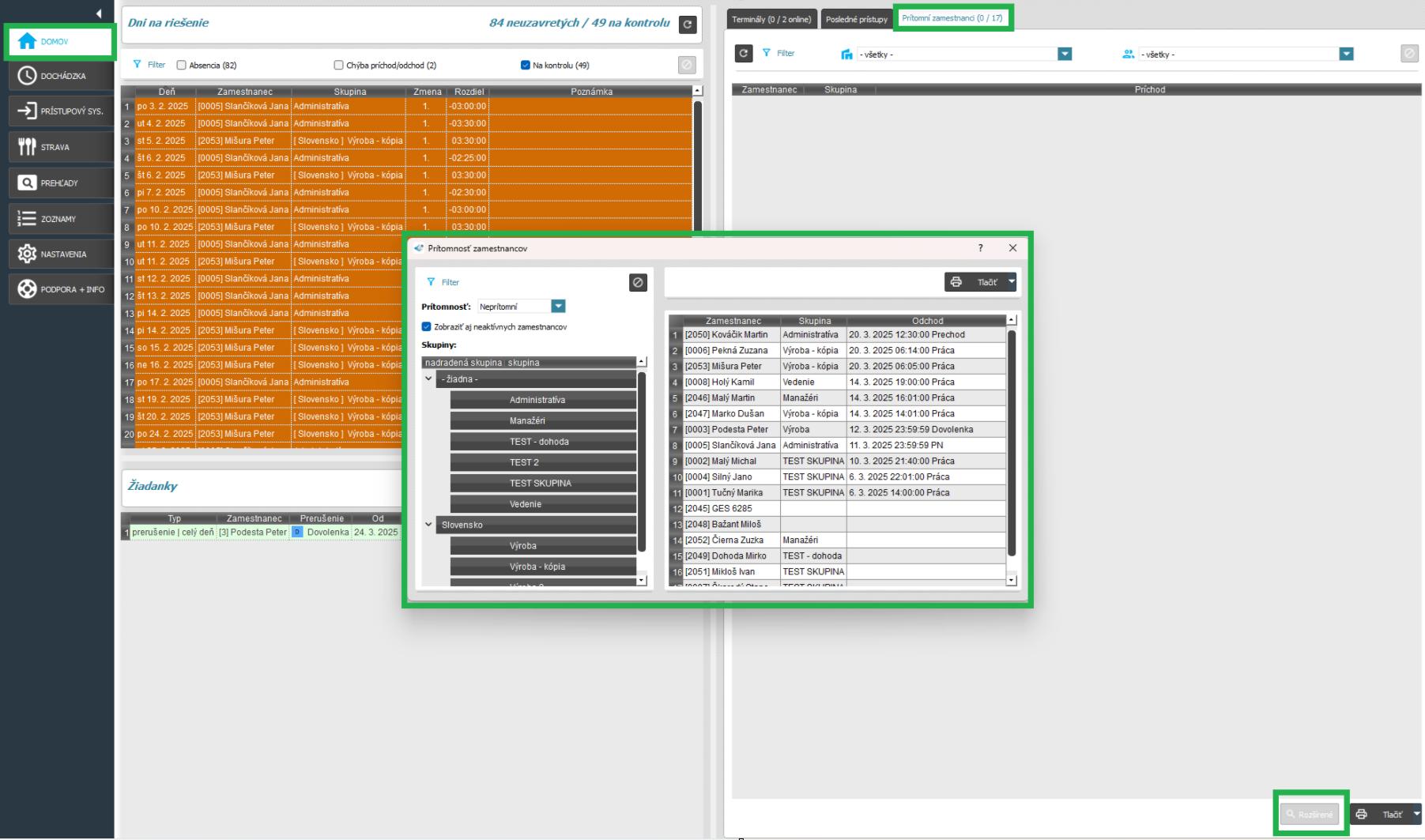This screenshot has height=840, width=1425.
Task: Click the Rozšírené button
Action: click(x=1310, y=814)
